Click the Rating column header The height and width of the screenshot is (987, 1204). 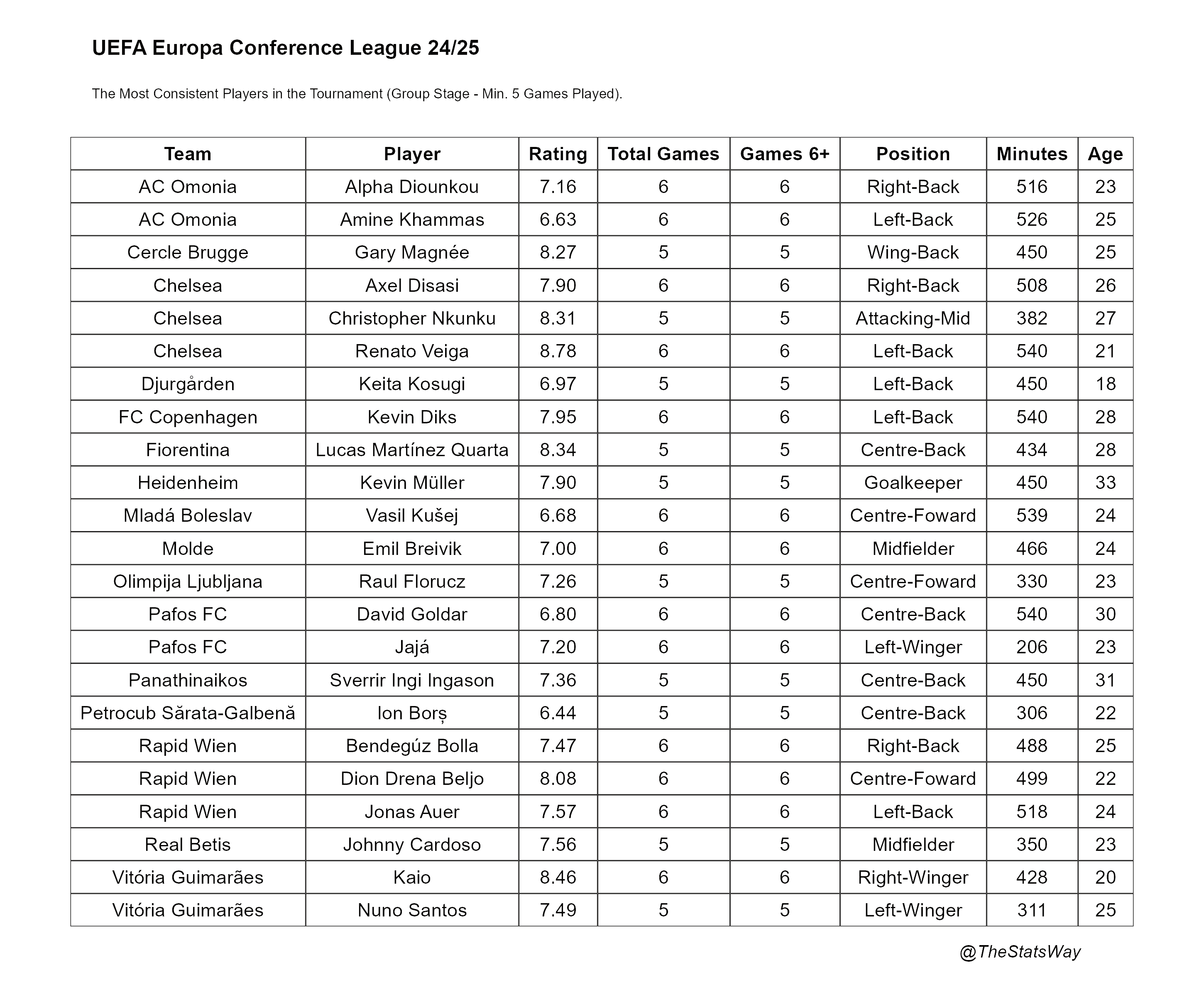(x=558, y=154)
